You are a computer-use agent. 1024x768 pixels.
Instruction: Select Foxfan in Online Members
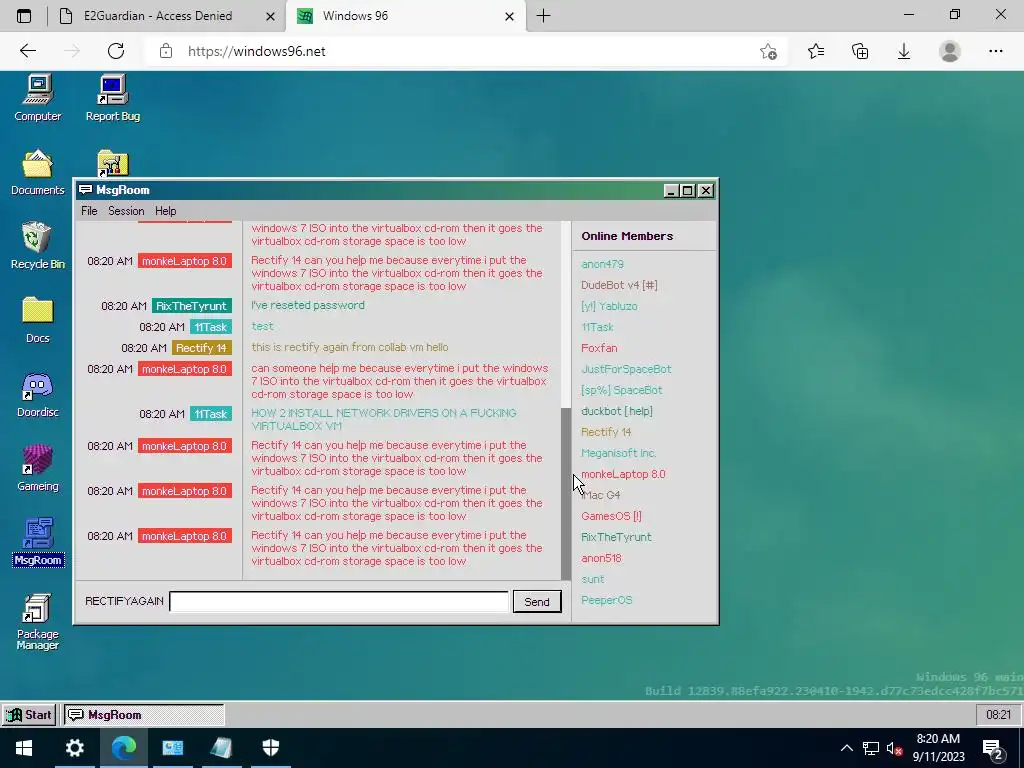coord(599,348)
